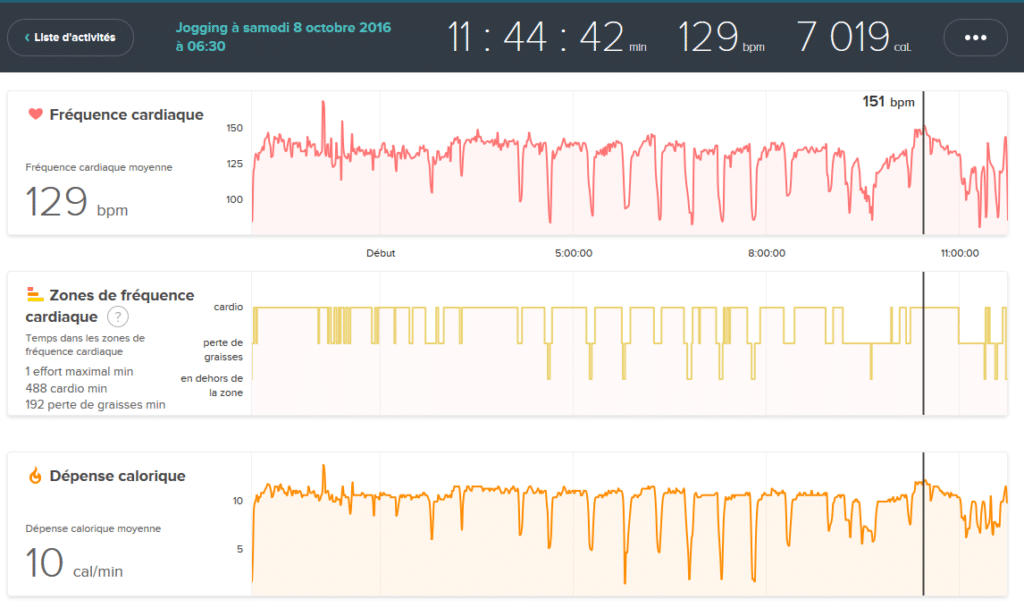Click the Dépense calorique section heading
Viewport: 1024px width, 608px height.
tap(117, 476)
